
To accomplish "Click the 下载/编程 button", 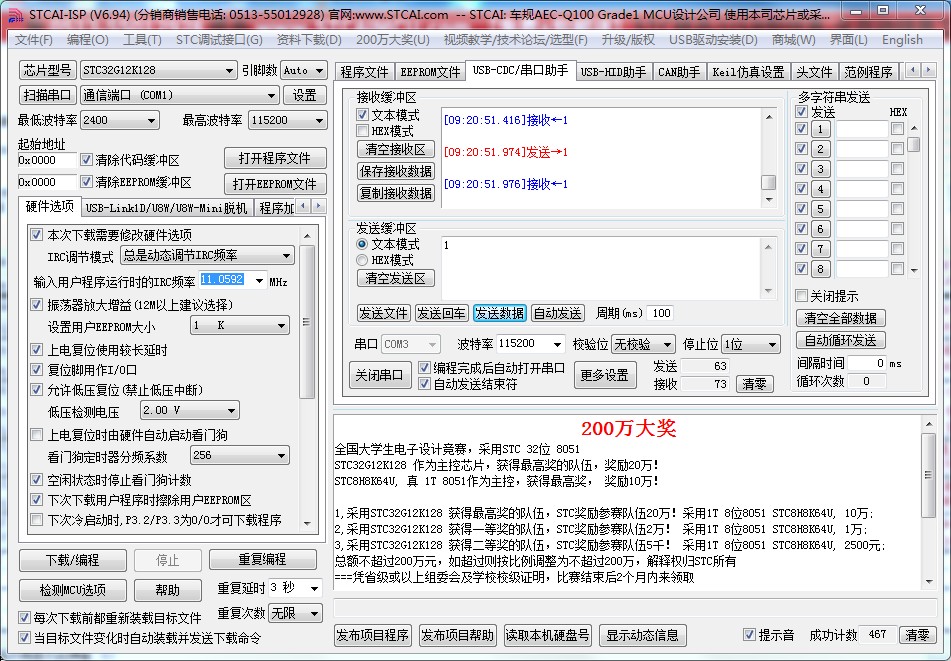I will click(73, 560).
